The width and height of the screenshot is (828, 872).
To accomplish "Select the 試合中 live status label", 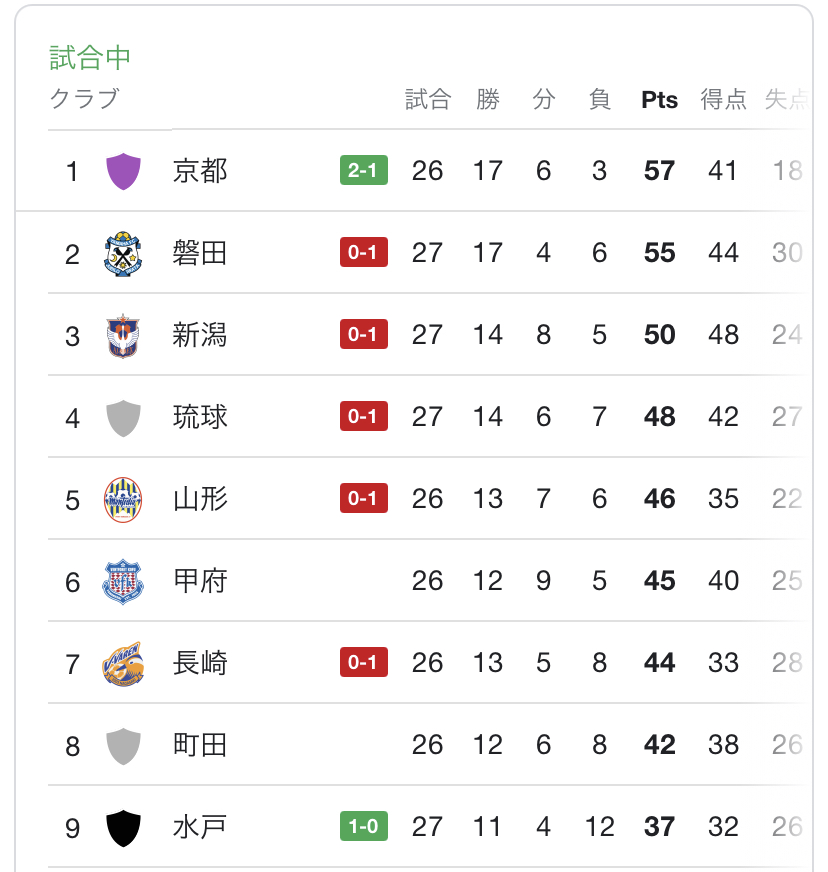I will [x=90, y=58].
